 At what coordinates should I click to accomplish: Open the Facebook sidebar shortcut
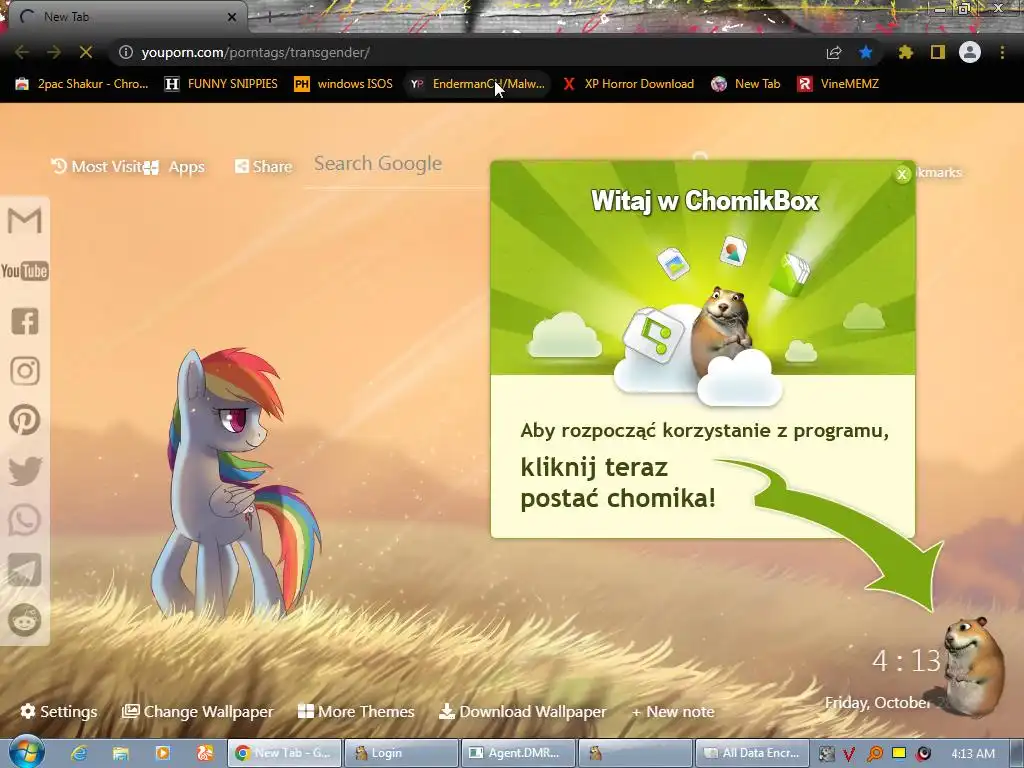point(25,321)
